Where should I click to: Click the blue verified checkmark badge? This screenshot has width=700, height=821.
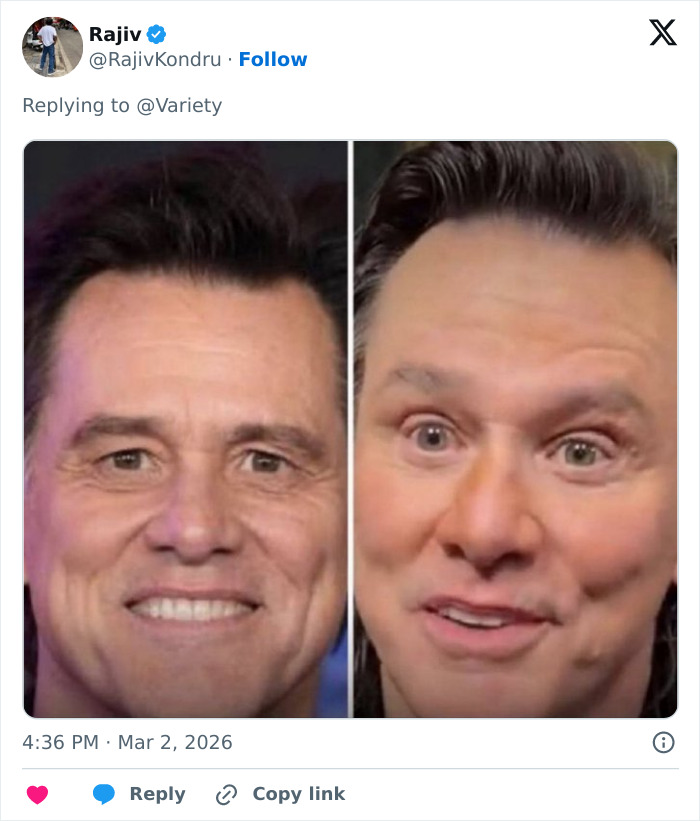pyautogui.click(x=156, y=32)
